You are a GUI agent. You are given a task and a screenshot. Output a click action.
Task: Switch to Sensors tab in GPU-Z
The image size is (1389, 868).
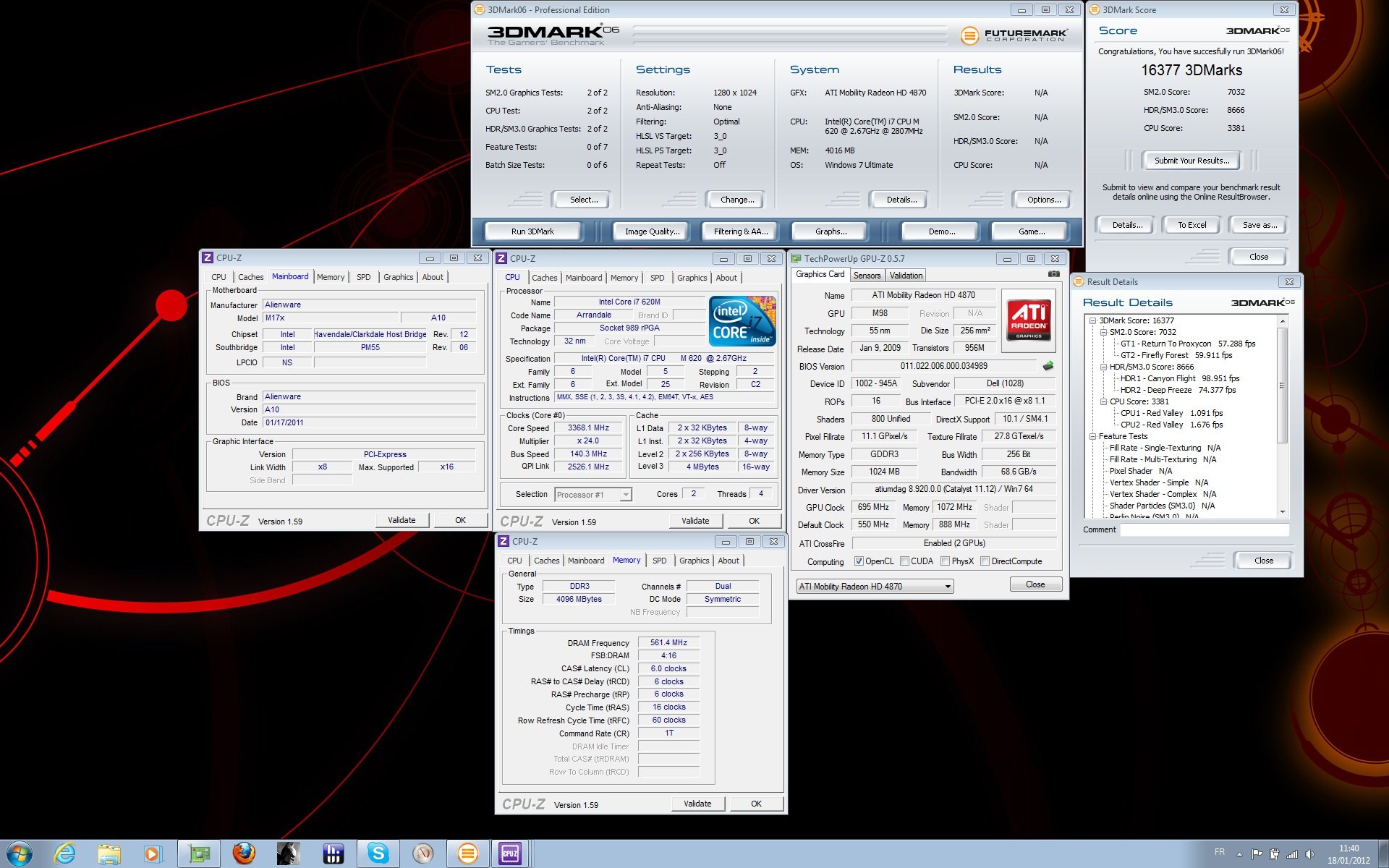(867, 276)
